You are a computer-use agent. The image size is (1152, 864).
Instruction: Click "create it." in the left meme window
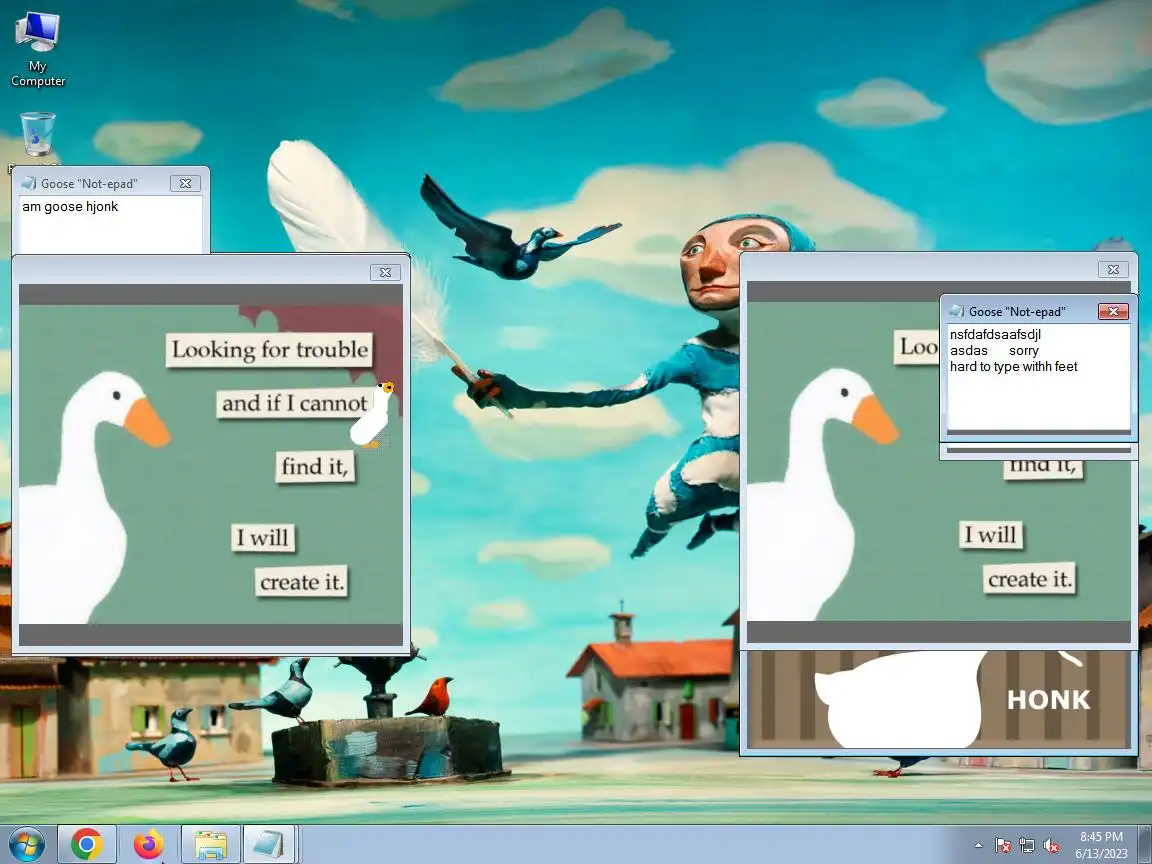pos(301,582)
